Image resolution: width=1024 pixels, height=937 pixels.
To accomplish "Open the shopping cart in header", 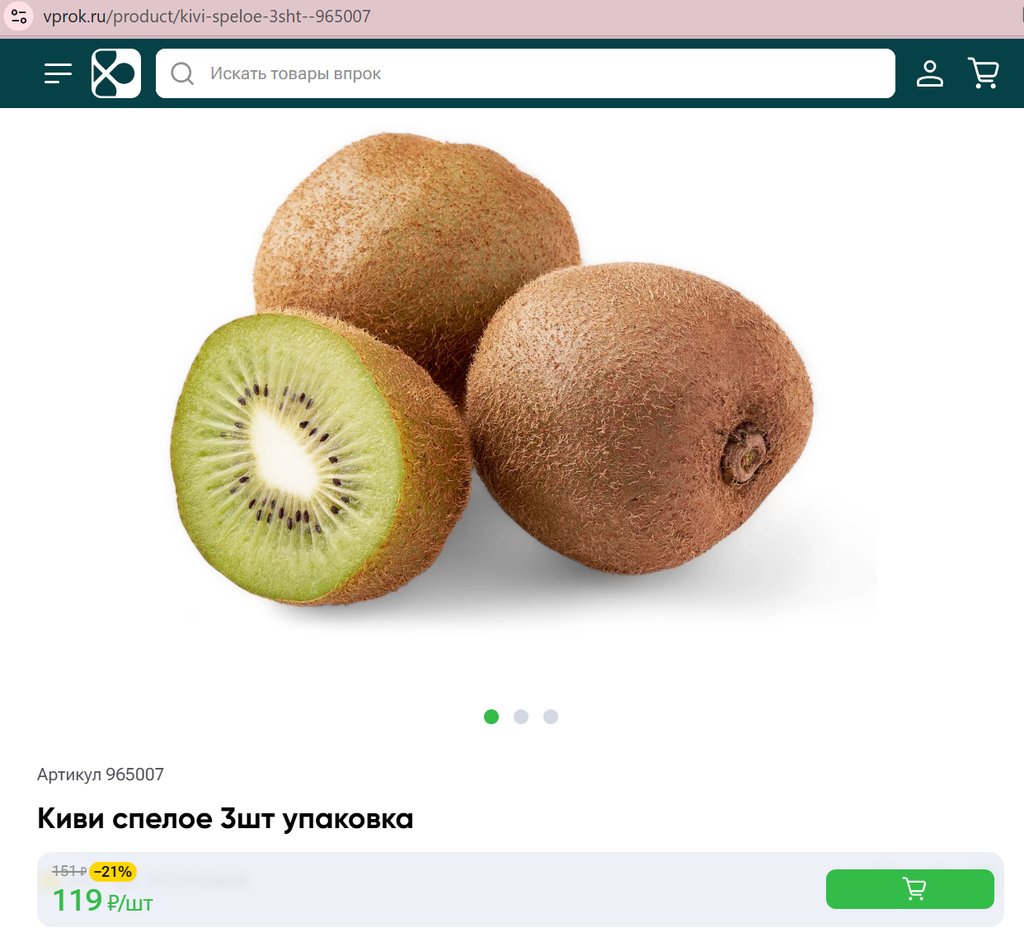I will click(x=983, y=73).
